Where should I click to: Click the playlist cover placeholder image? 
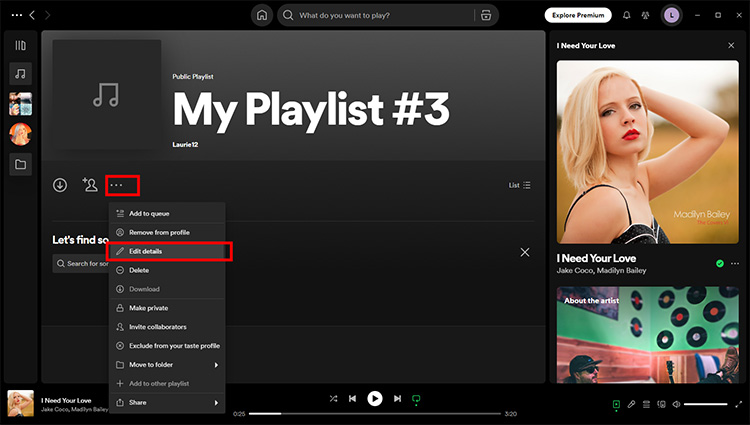[x=107, y=94]
